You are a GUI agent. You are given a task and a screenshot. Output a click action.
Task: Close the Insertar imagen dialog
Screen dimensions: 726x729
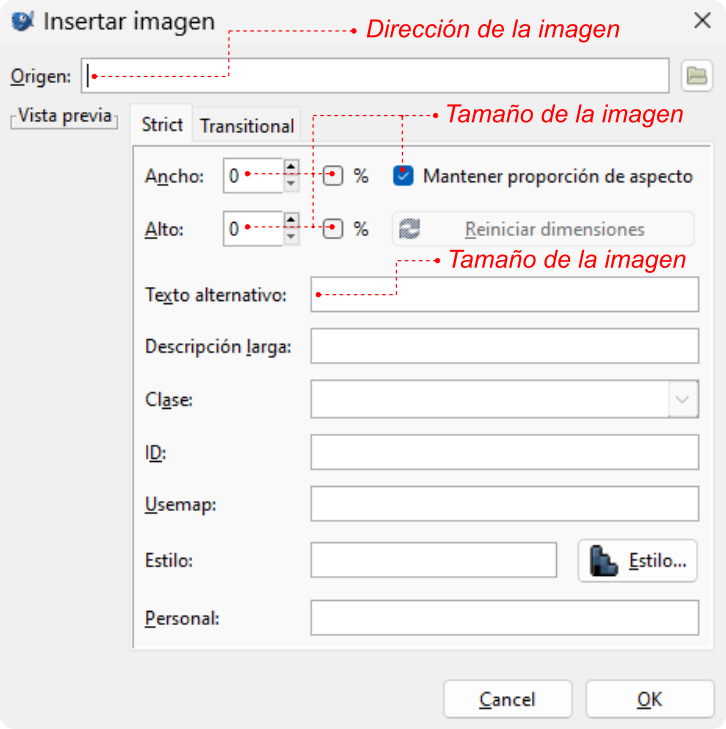pyautogui.click(x=702, y=20)
